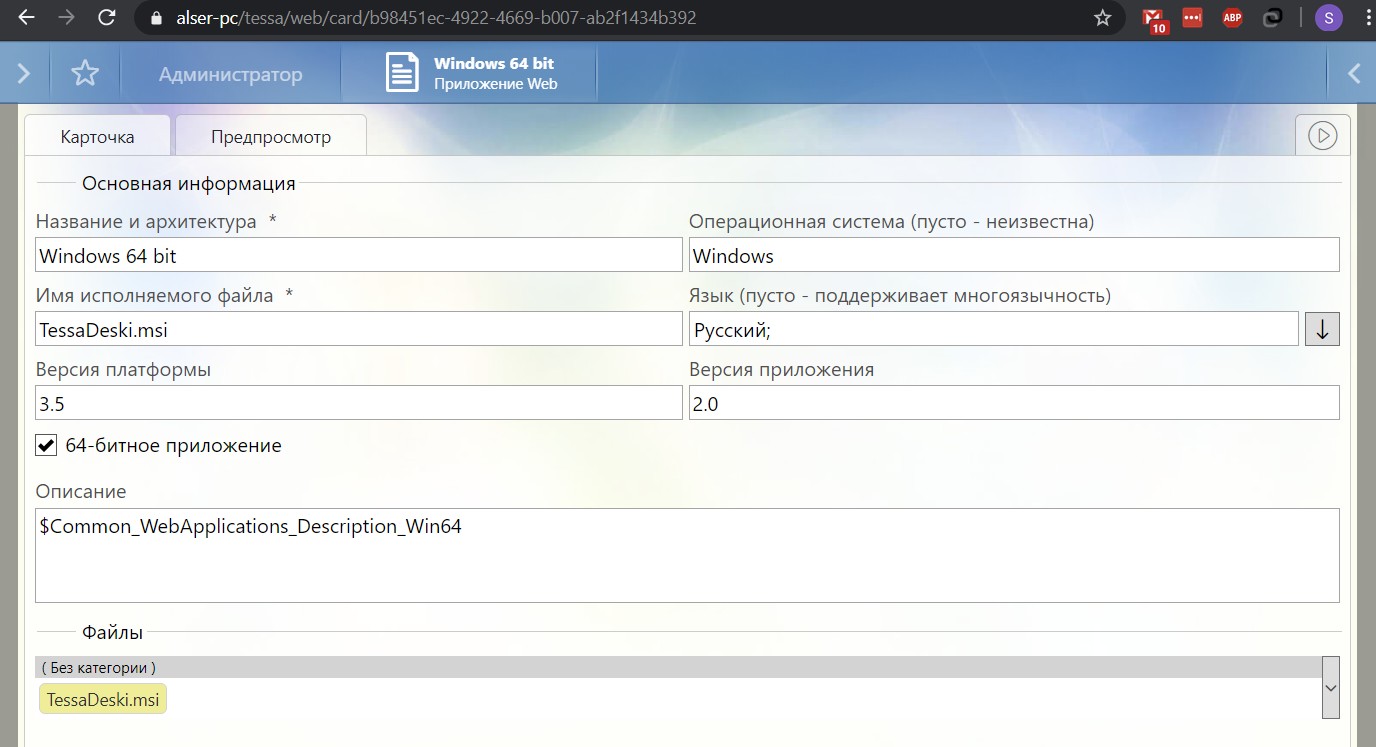Bookmark this page with star icon
This screenshot has width=1376, height=747.
pos(1102,18)
